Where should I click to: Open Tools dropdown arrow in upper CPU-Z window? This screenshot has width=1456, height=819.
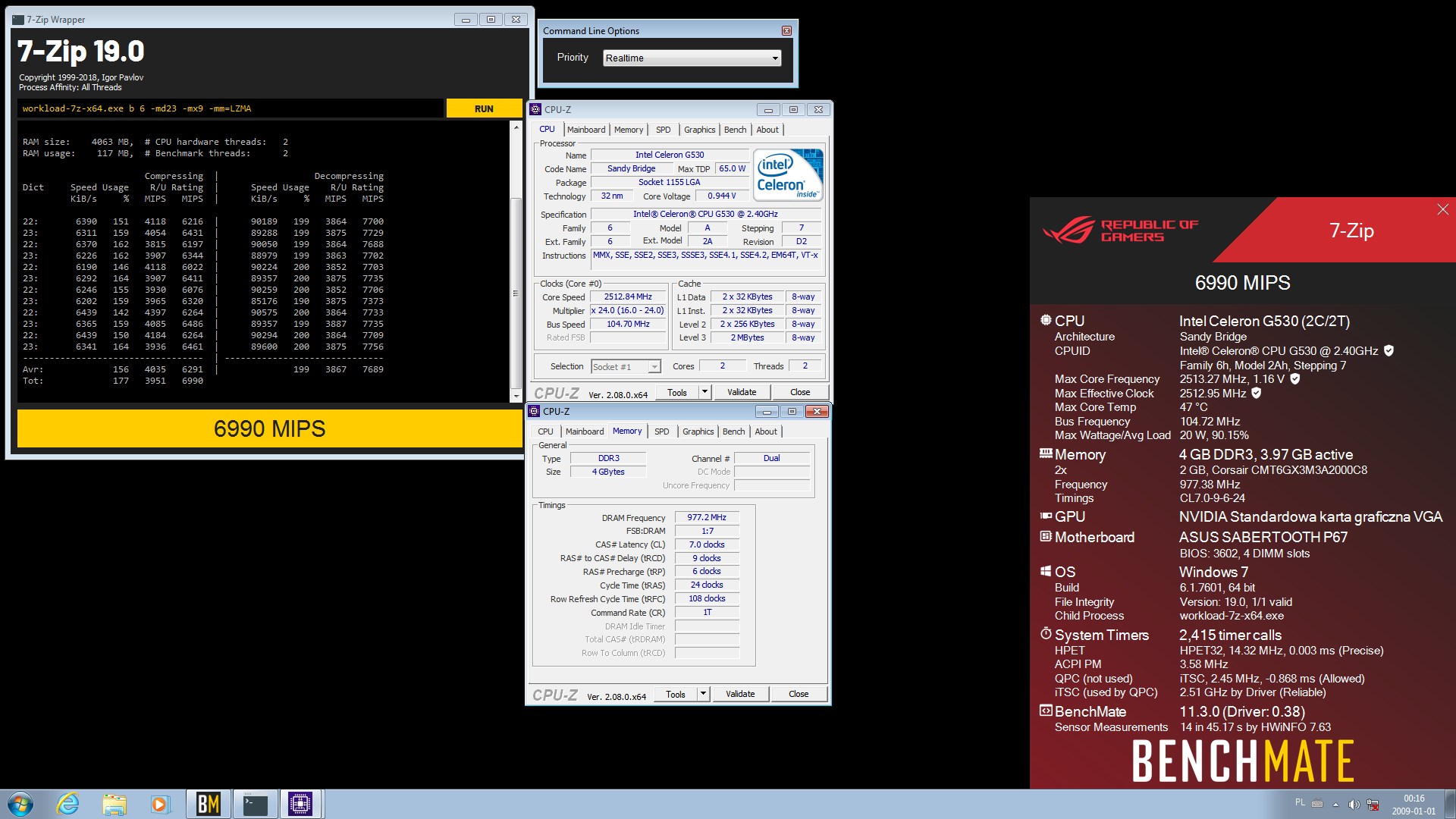click(704, 392)
